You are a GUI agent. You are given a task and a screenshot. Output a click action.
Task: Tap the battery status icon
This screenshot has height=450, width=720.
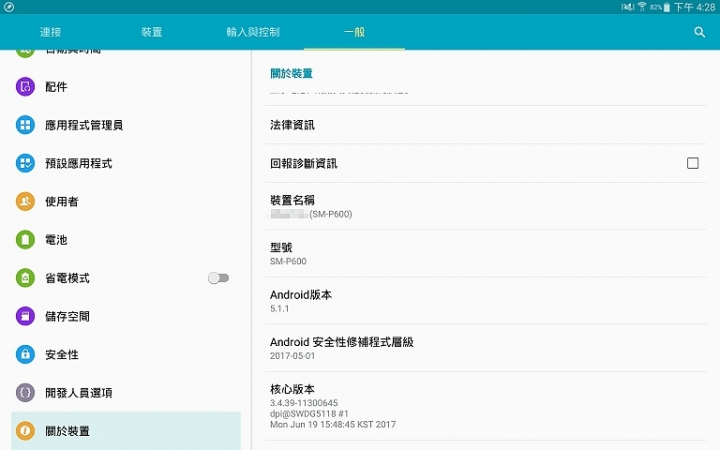(666, 7)
